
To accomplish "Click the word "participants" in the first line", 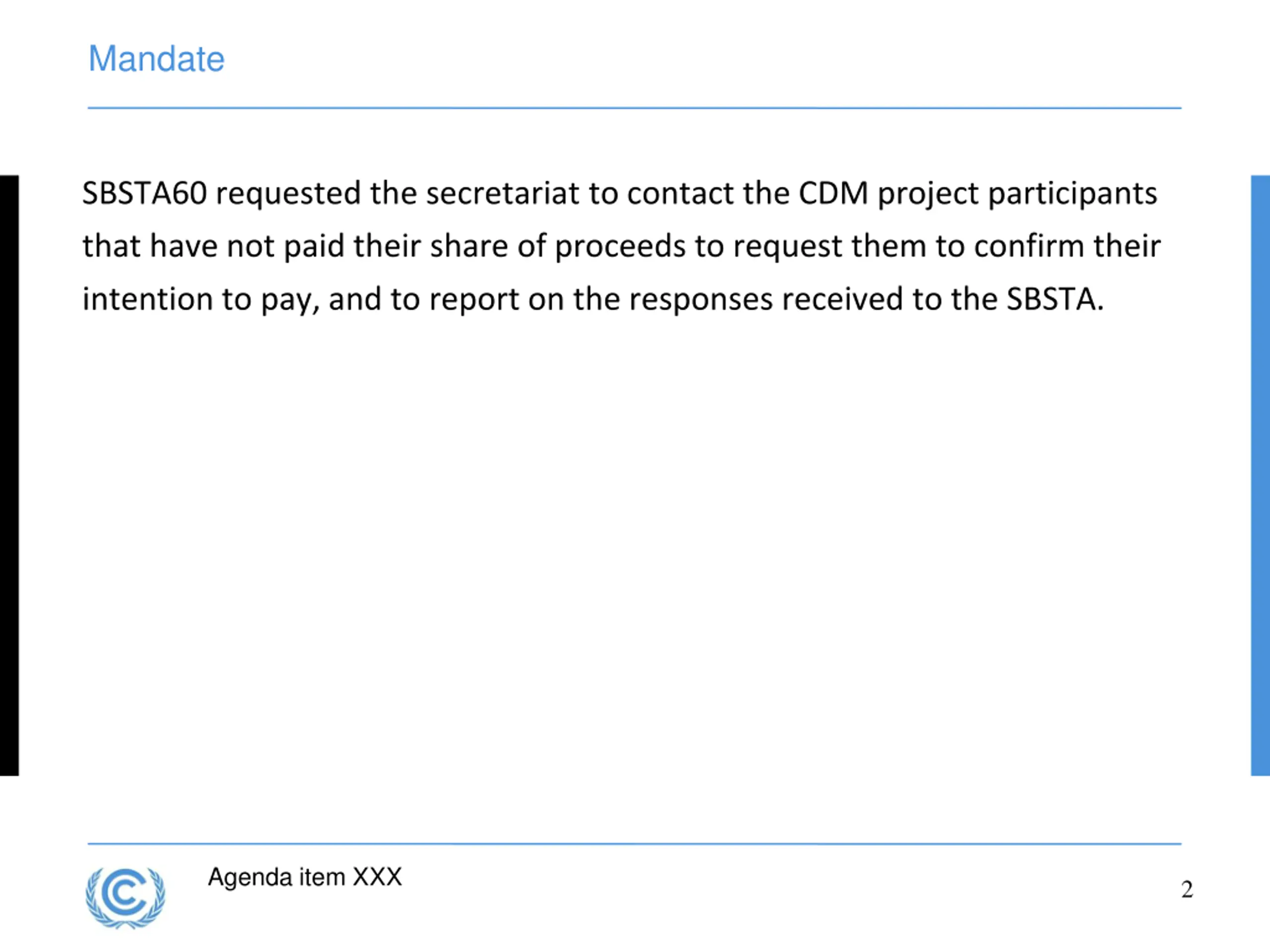I will pos(1072,194).
